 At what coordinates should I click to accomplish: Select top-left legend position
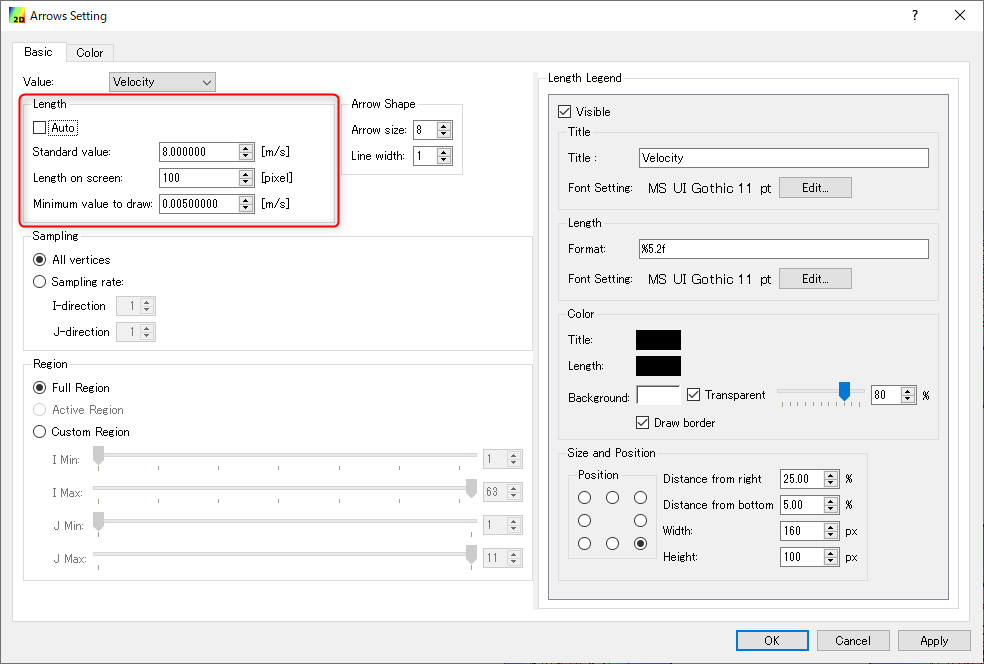tap(584, 498)
